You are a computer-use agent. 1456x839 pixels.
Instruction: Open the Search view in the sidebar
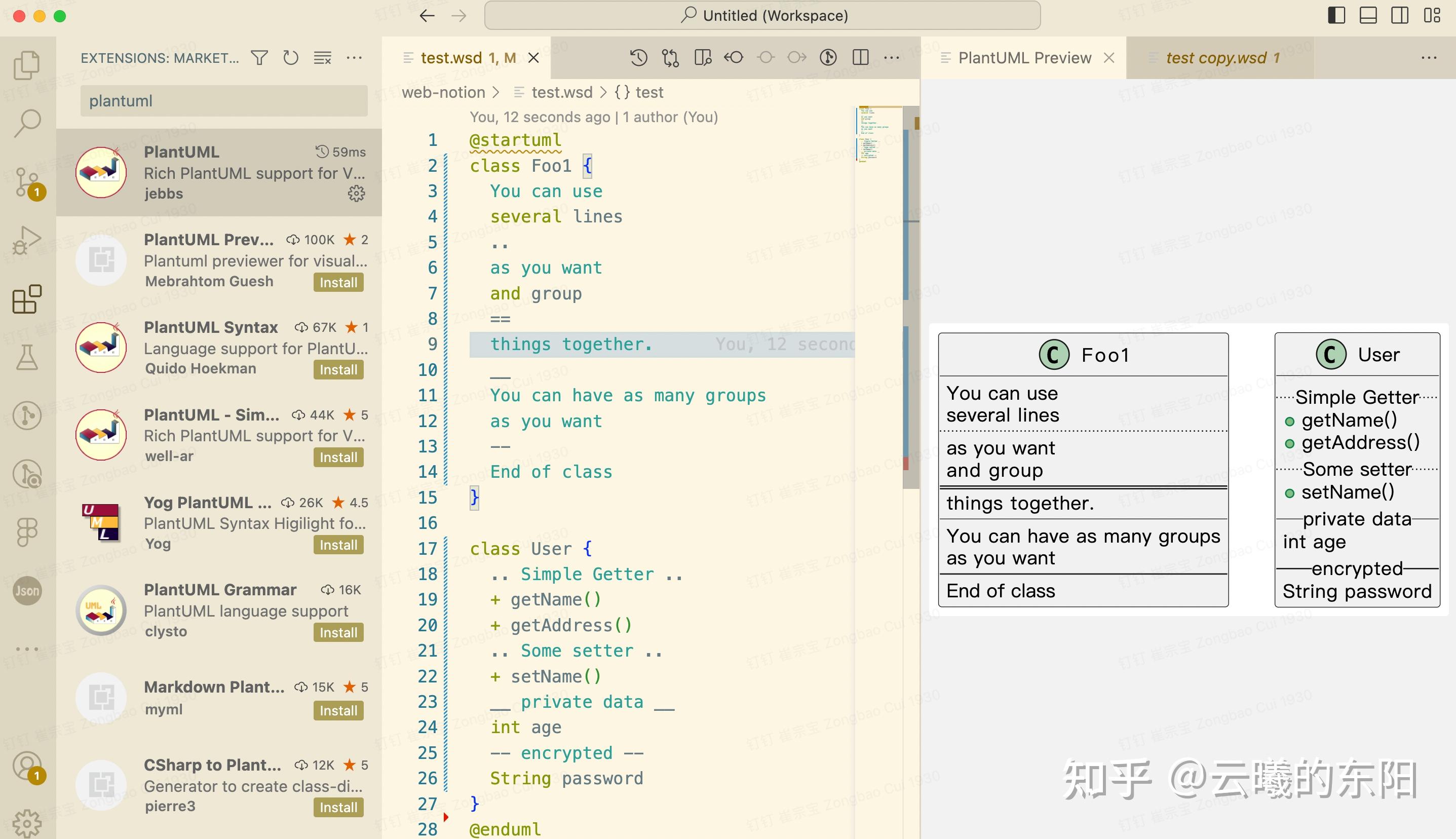[x=27, y=122]
